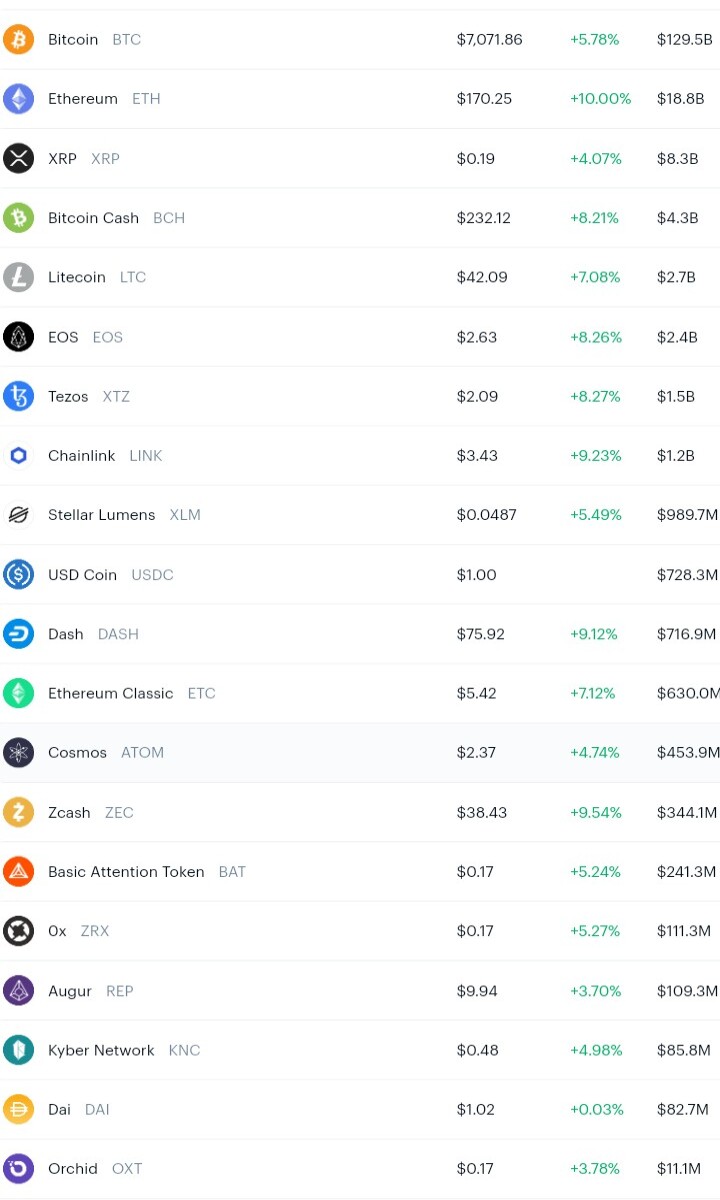Click the USD Coin dollar icon
720x1200 pixels.
pos(18,574)
